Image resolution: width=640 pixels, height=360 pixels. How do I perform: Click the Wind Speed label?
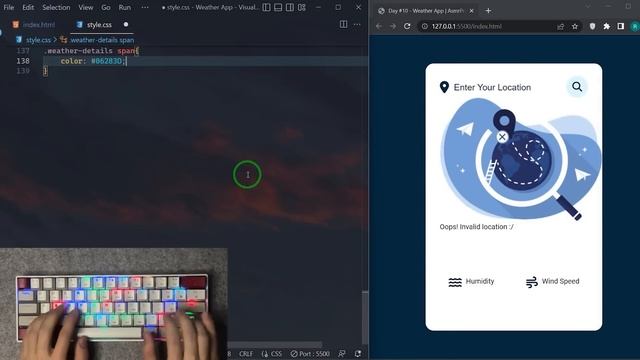(560, 281)
